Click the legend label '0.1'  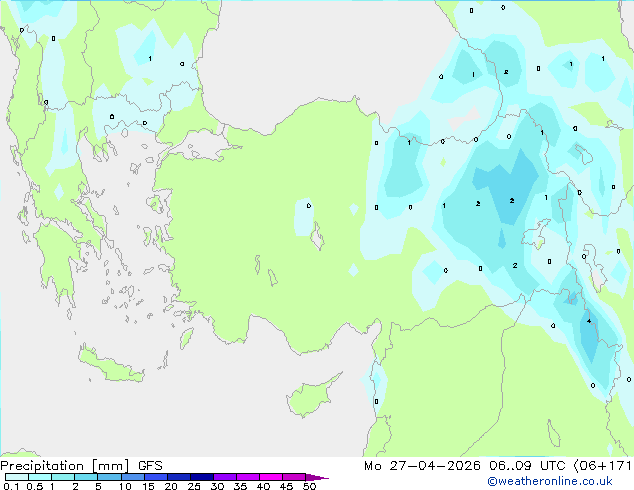click(11, 486)
